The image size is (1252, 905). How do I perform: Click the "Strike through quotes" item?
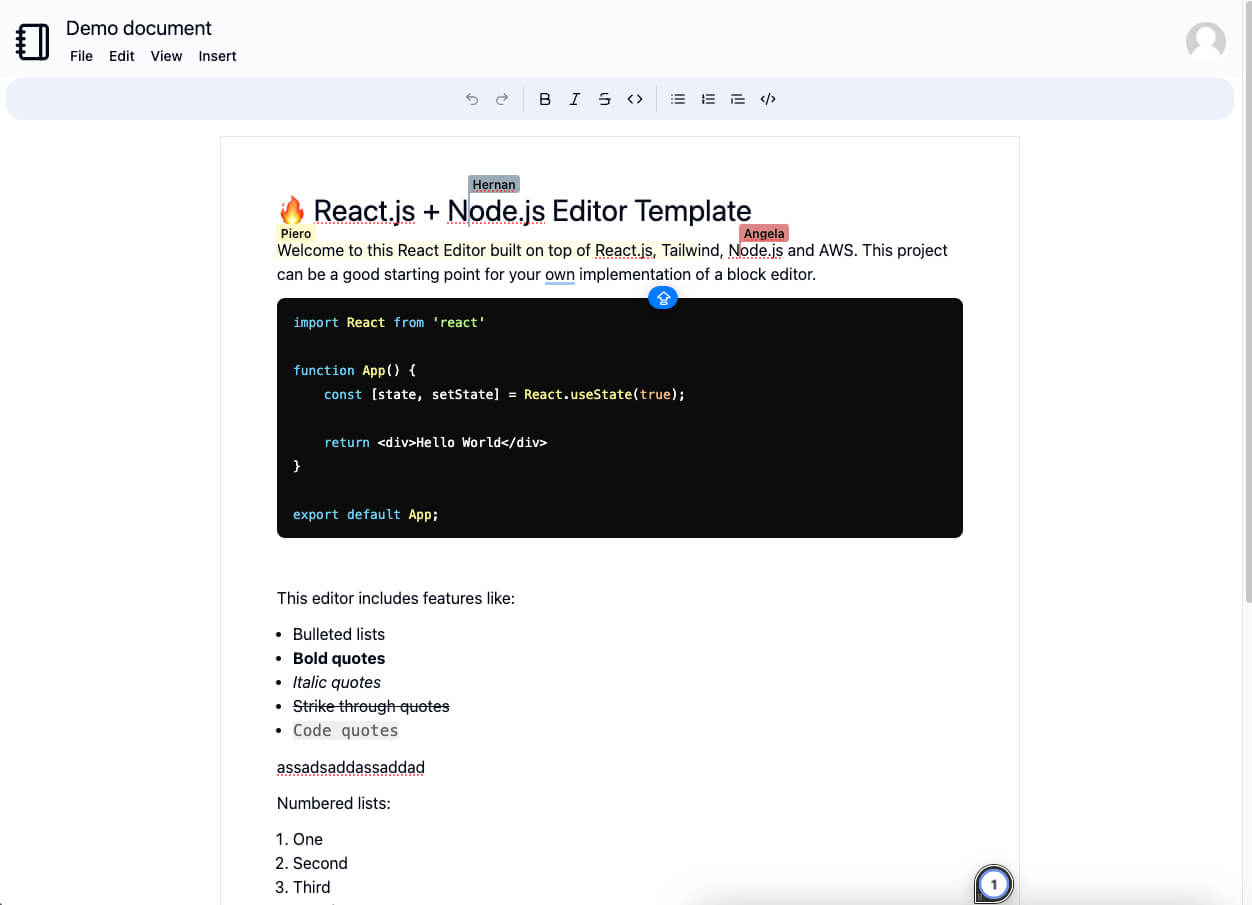click(x=371, y=706)
